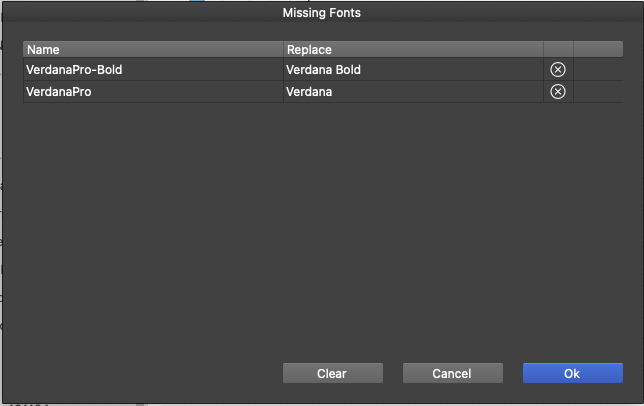Remove the Verdana Bold replacement via its X icon
Viewport: 644px width, 406px height.
point(558,69)
